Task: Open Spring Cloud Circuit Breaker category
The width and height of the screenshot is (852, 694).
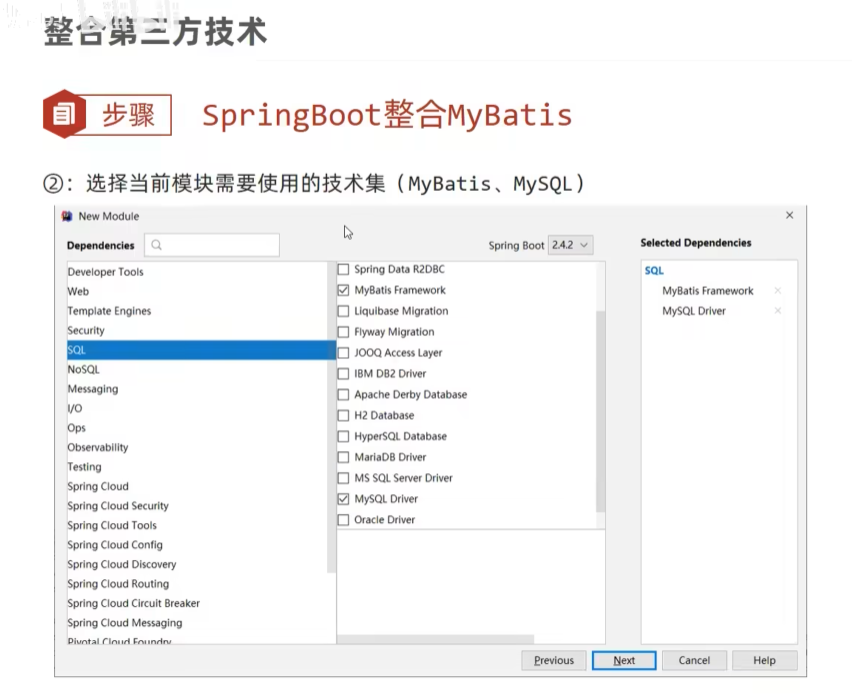Action: point(134,603)
